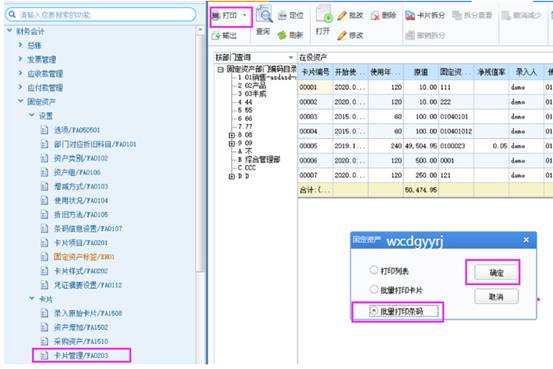
Task: Click the sidebar scrollbar up arrow
Action: pyautogui.click(x=200, y=30)
